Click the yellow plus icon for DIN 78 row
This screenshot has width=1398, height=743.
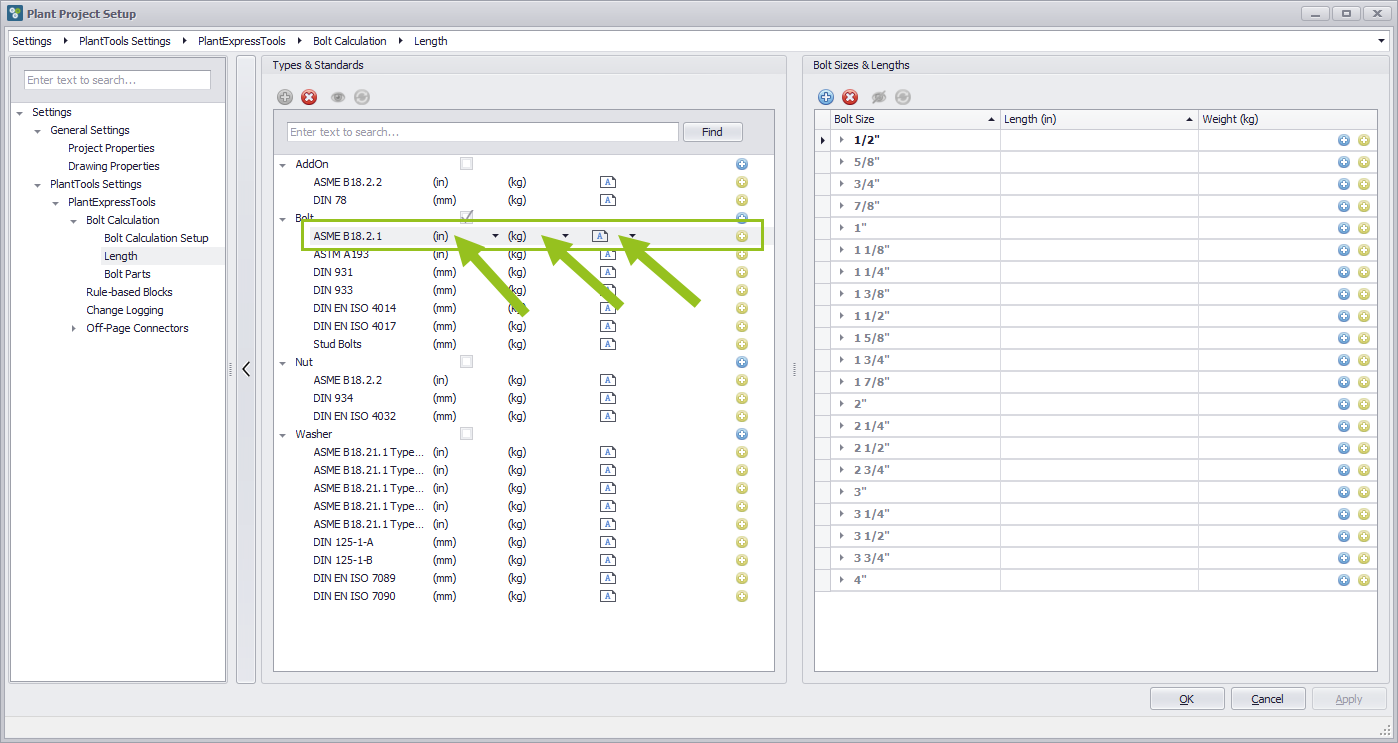tap(742, 200)
